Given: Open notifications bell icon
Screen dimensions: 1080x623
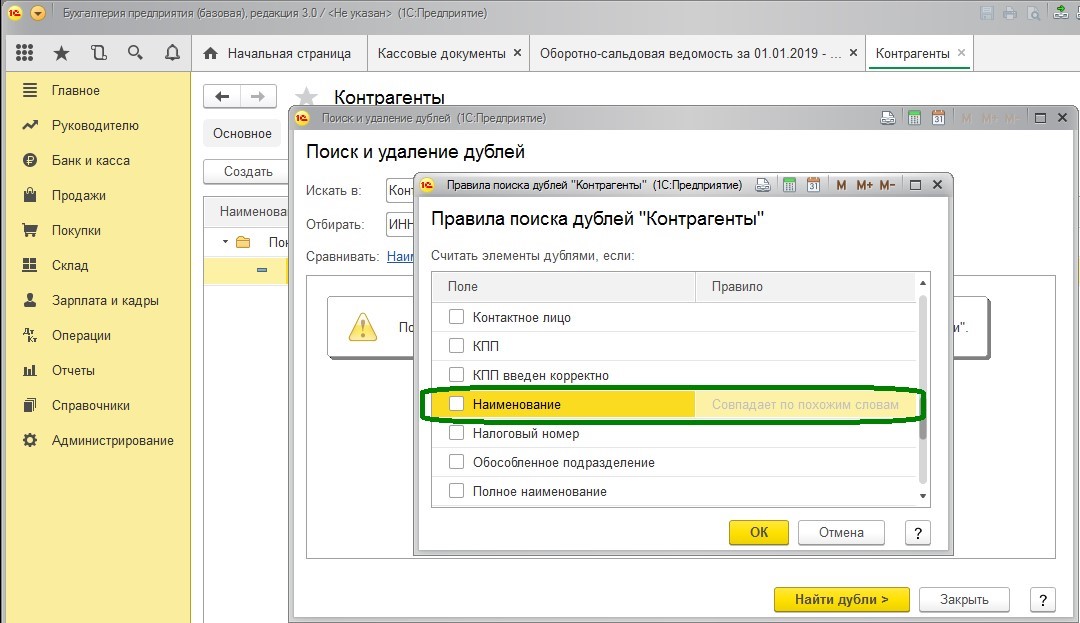Looking at the screenshot, I should (x=172, y=53).
